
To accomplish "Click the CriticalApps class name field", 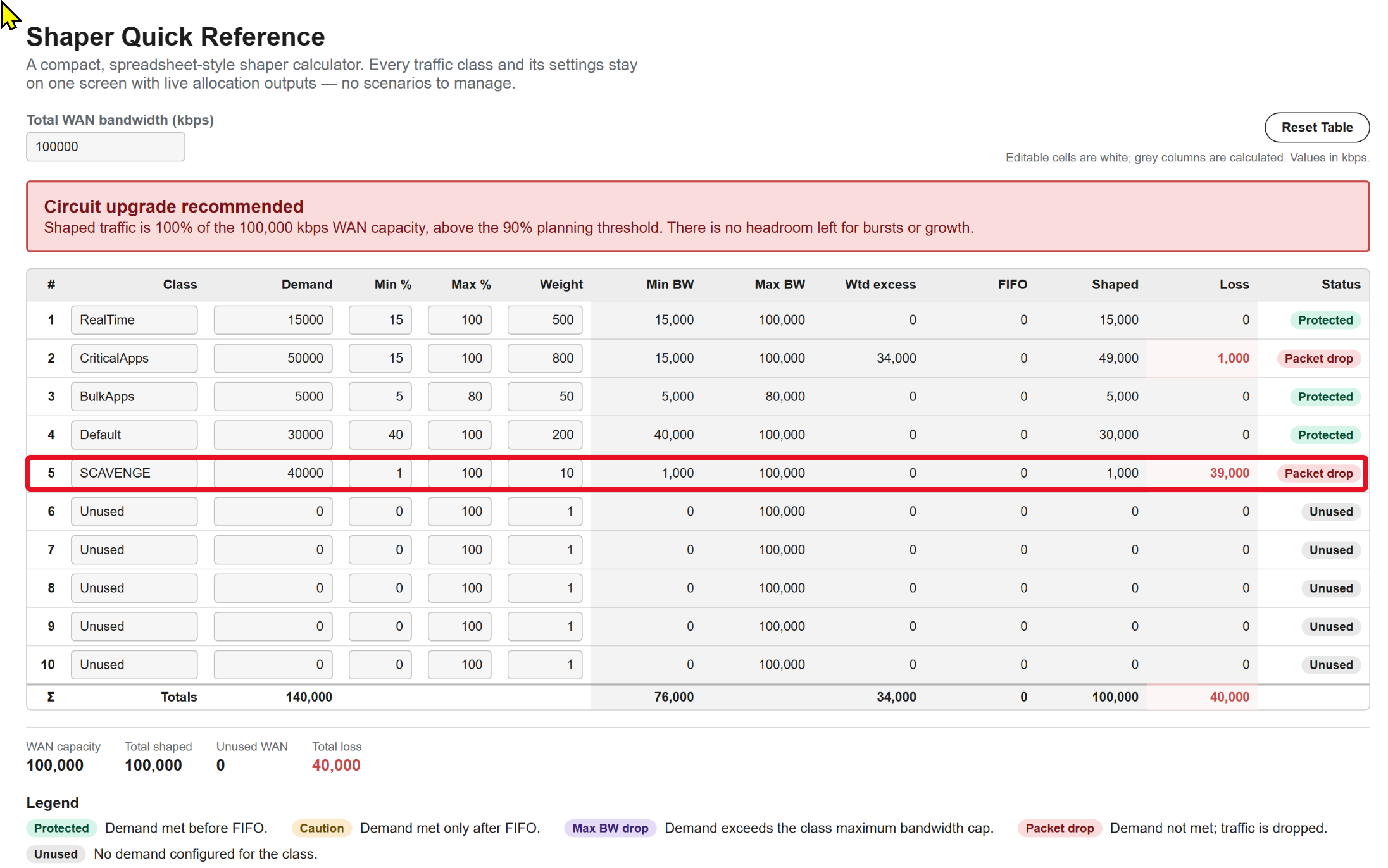I will [134, 358].
